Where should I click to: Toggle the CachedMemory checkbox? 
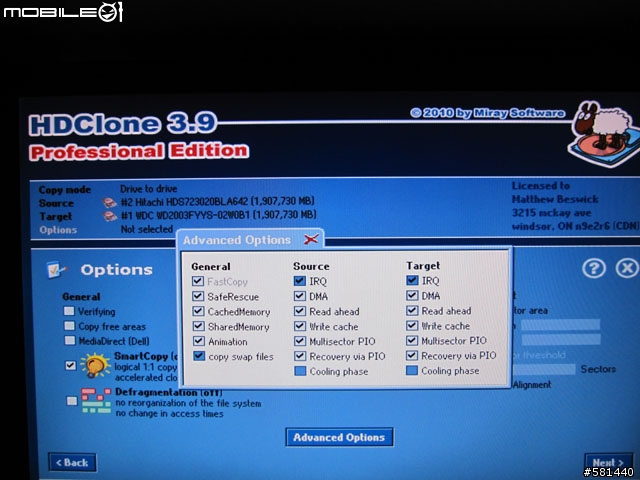click(x=198, y=311)
